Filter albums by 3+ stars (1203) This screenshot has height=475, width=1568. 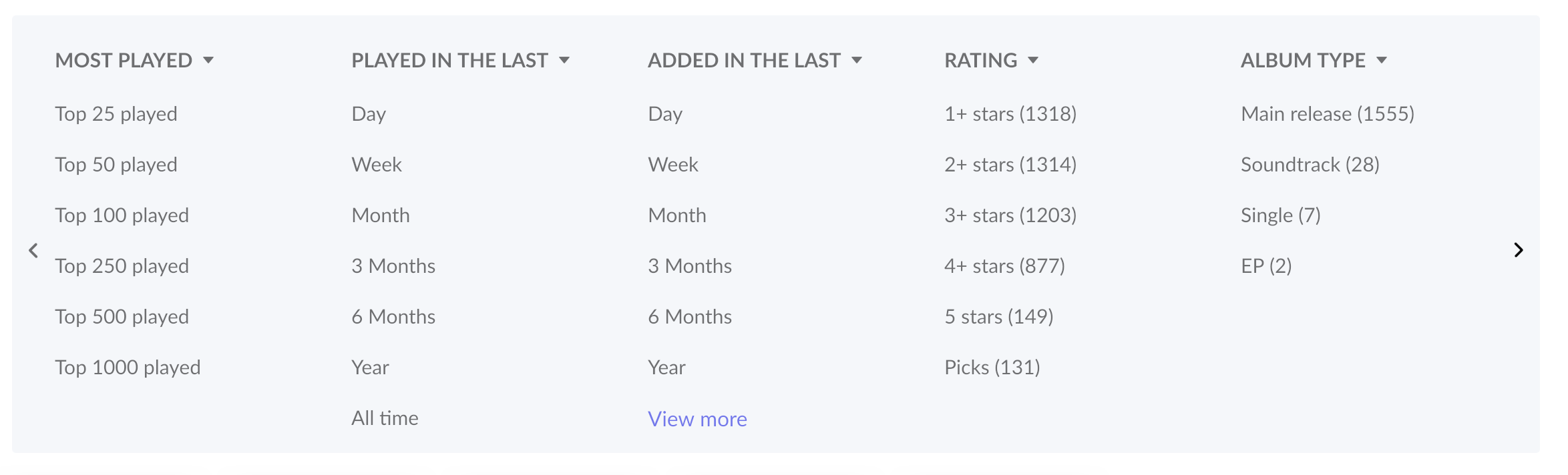click(x=1010, y=215)
